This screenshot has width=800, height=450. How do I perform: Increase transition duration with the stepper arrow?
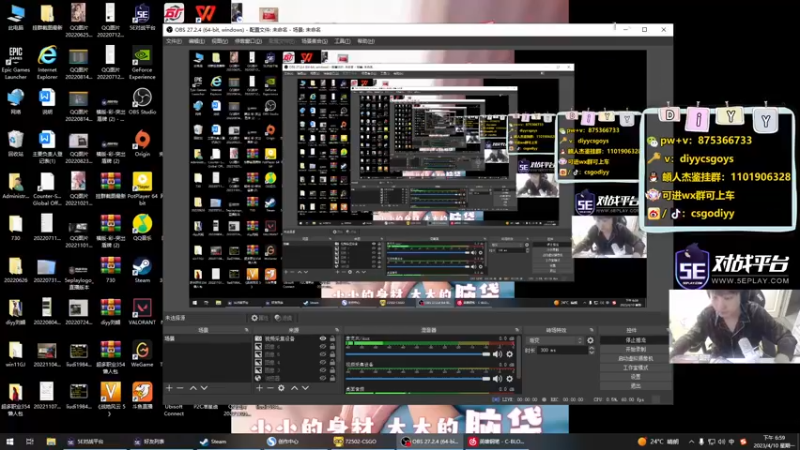point(591,348)
